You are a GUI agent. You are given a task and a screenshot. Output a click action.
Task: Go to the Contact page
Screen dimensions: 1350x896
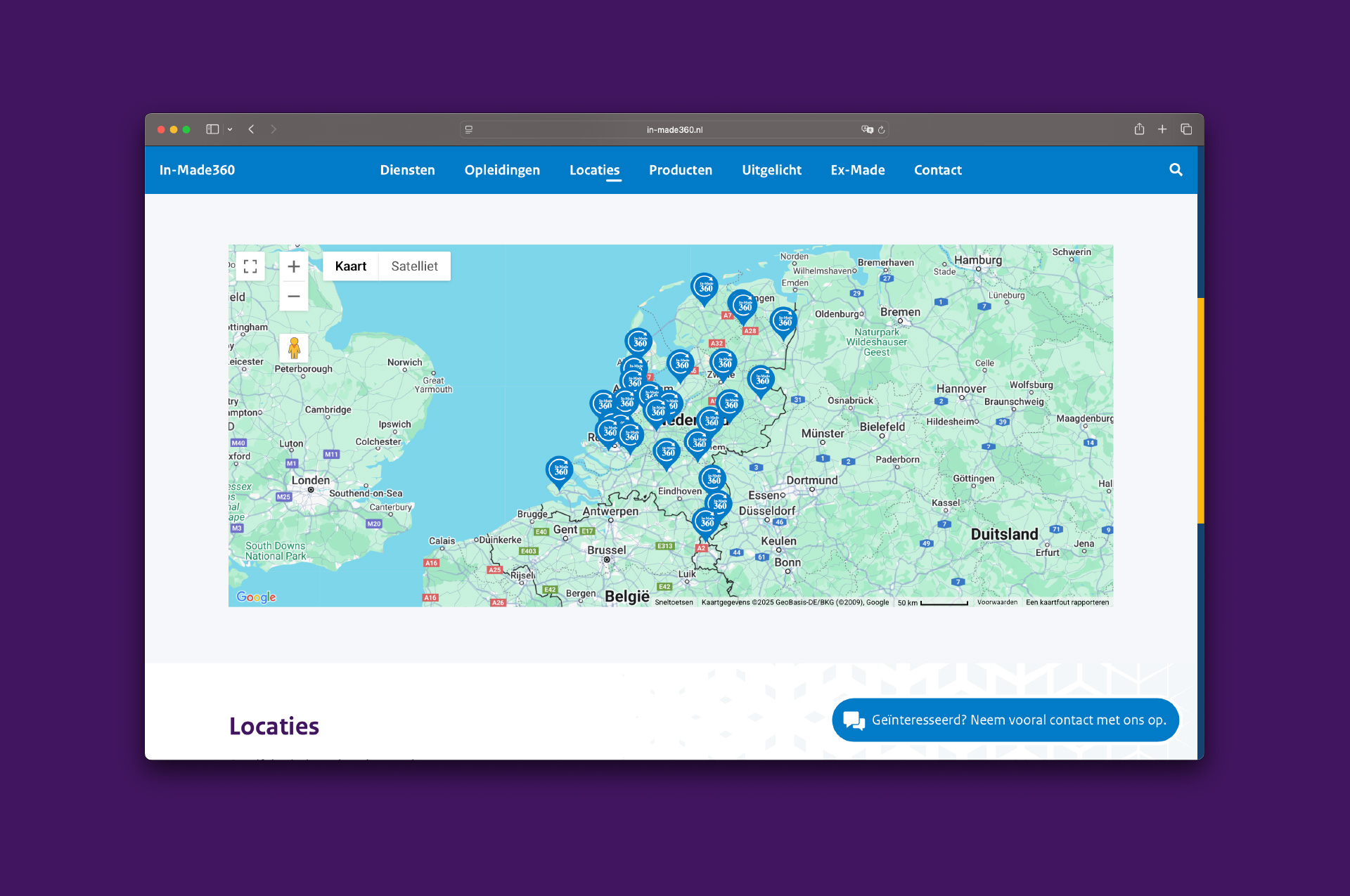937,170
